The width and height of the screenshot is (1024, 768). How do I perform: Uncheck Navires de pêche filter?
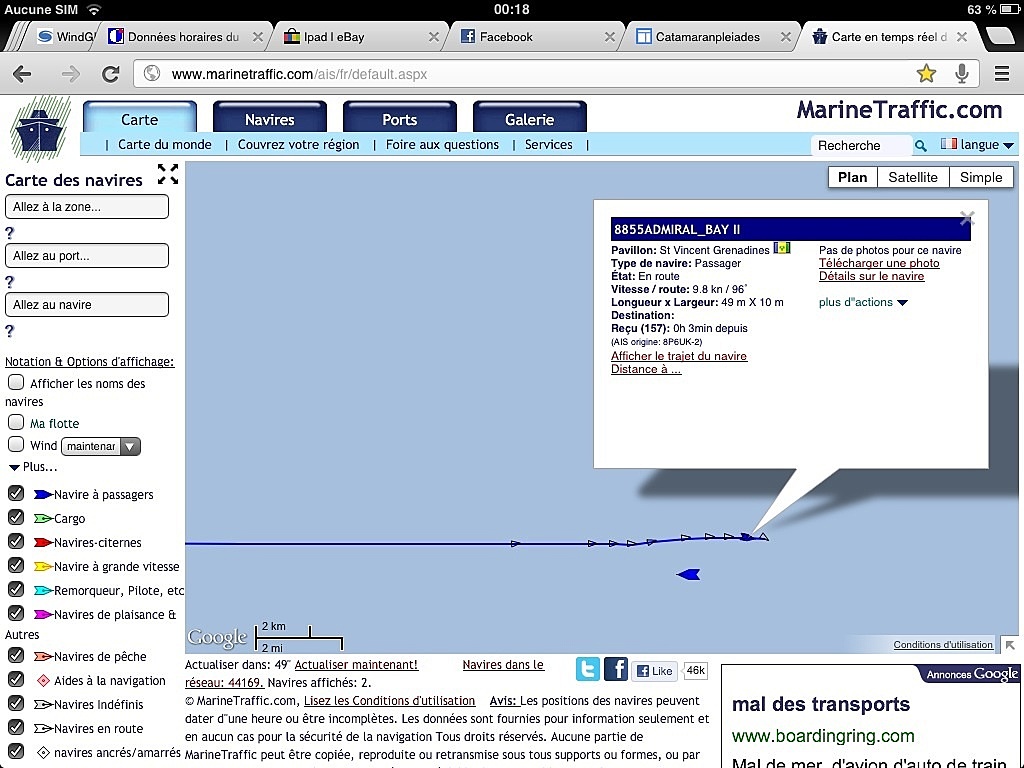16,655
